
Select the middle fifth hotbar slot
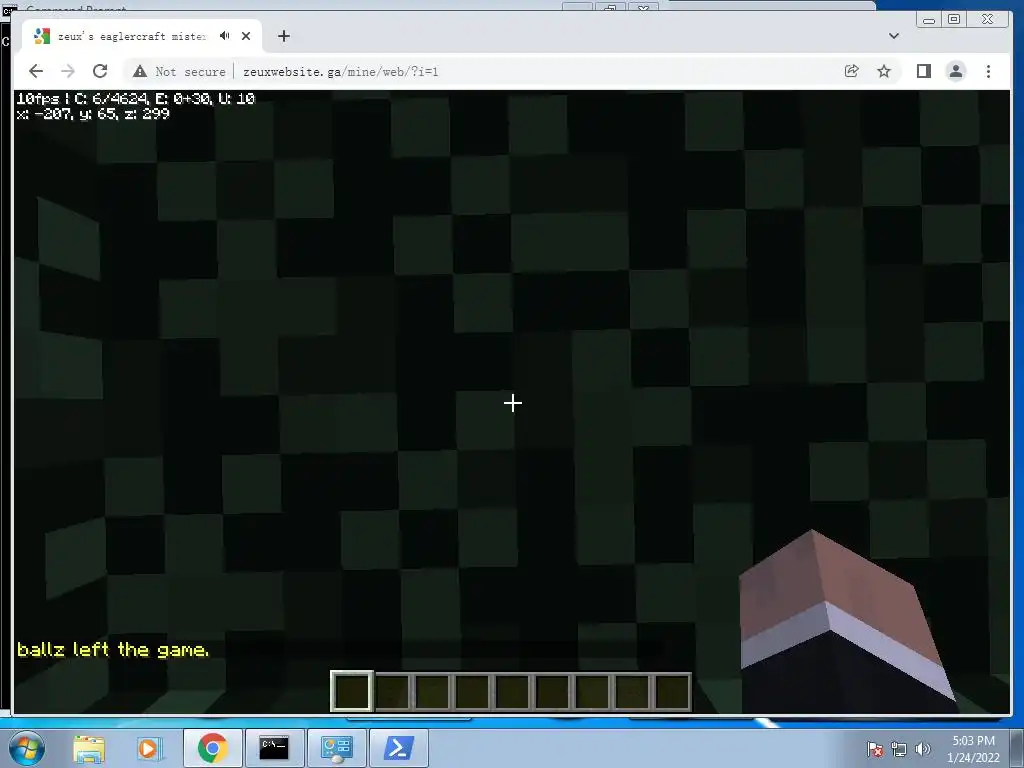tap(512, 692)
